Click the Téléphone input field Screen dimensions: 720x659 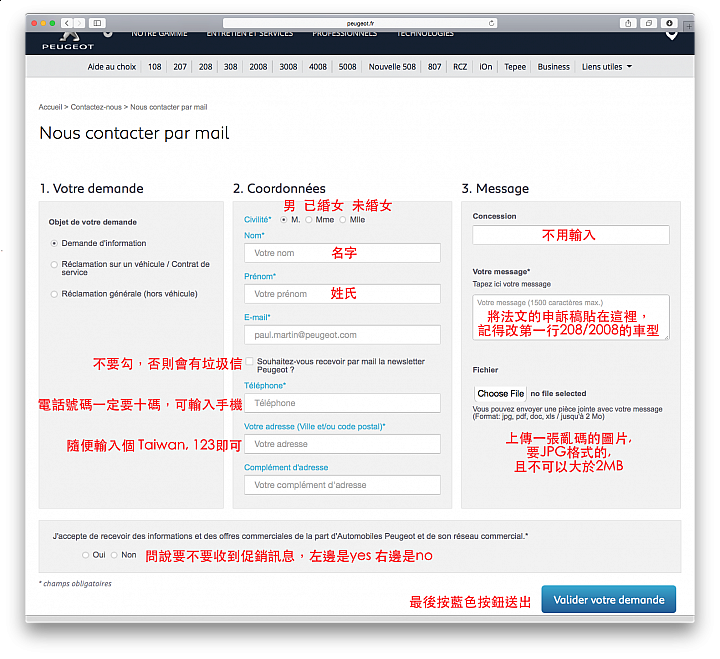[x=342, y=403]
